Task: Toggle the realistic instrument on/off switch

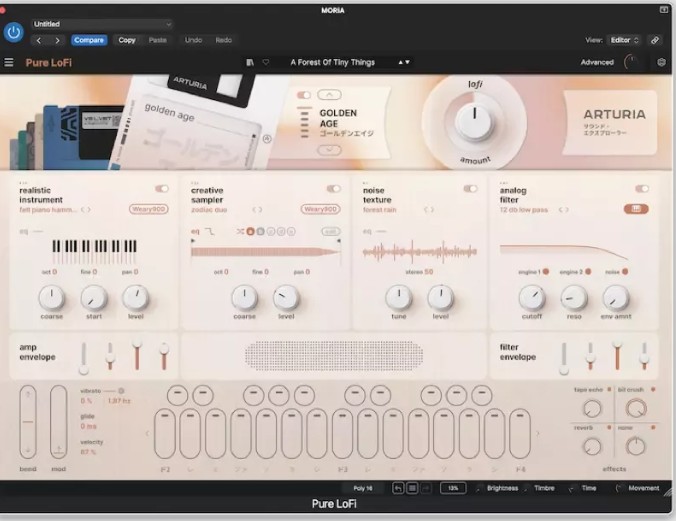Action: pyautogui.click(x=162, y=189)
